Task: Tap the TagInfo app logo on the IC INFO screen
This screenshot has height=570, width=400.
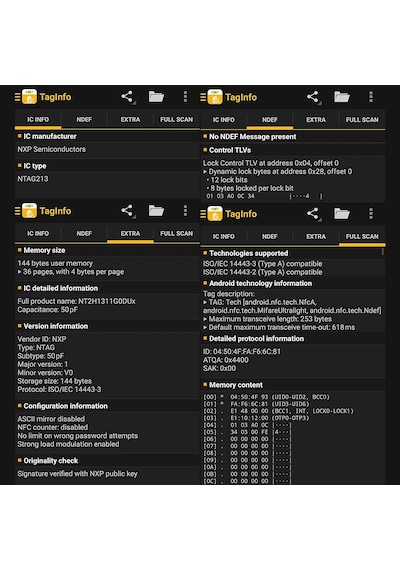Action: tap(29, 97)
